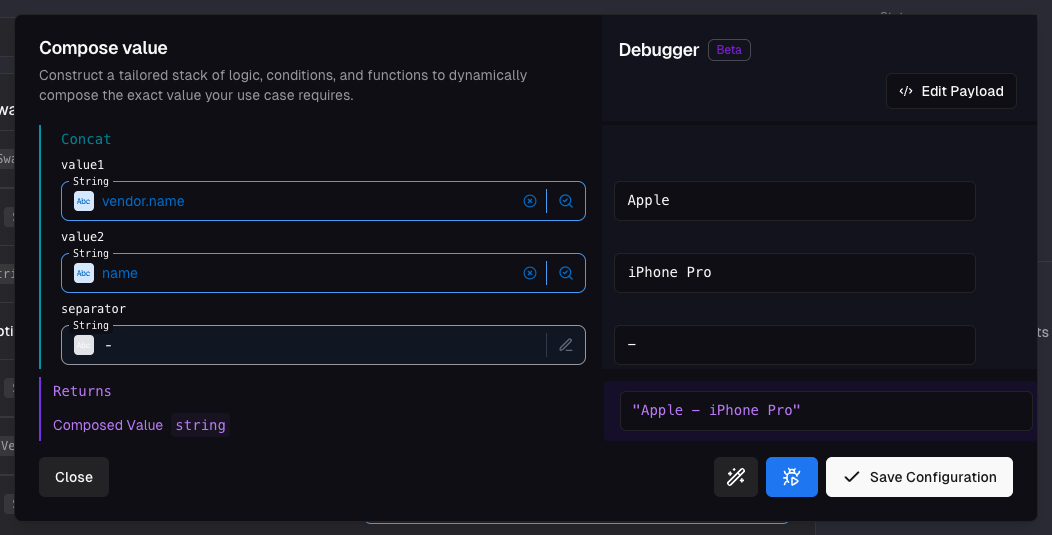This screenshot has width=1052, height=535.
Task: Click the Abc type icon in value1
Action: [84, 201]
